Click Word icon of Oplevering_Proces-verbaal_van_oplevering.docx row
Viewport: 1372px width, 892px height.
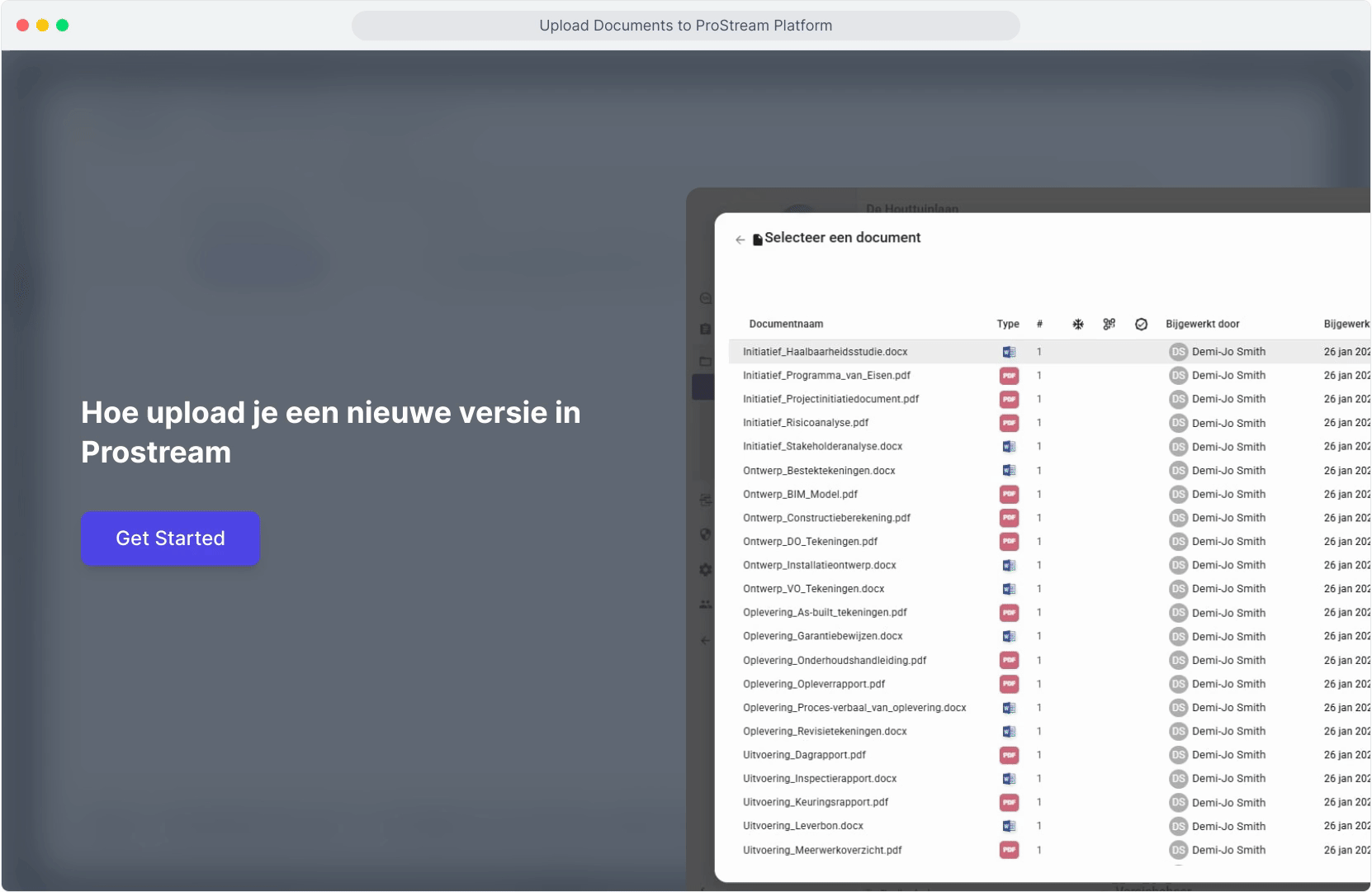click(x=1009, y=708)
